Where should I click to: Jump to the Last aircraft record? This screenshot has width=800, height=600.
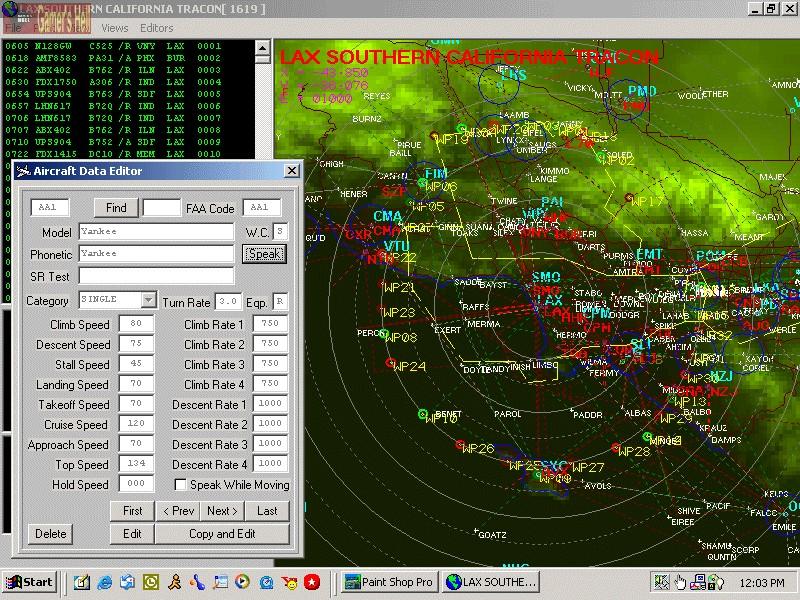(267, 511)
